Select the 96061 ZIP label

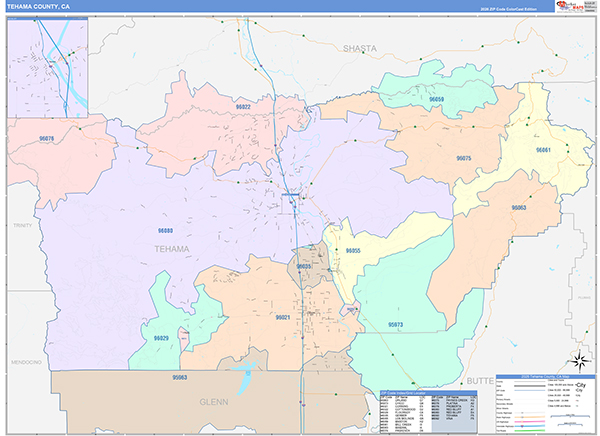[544, 149]
